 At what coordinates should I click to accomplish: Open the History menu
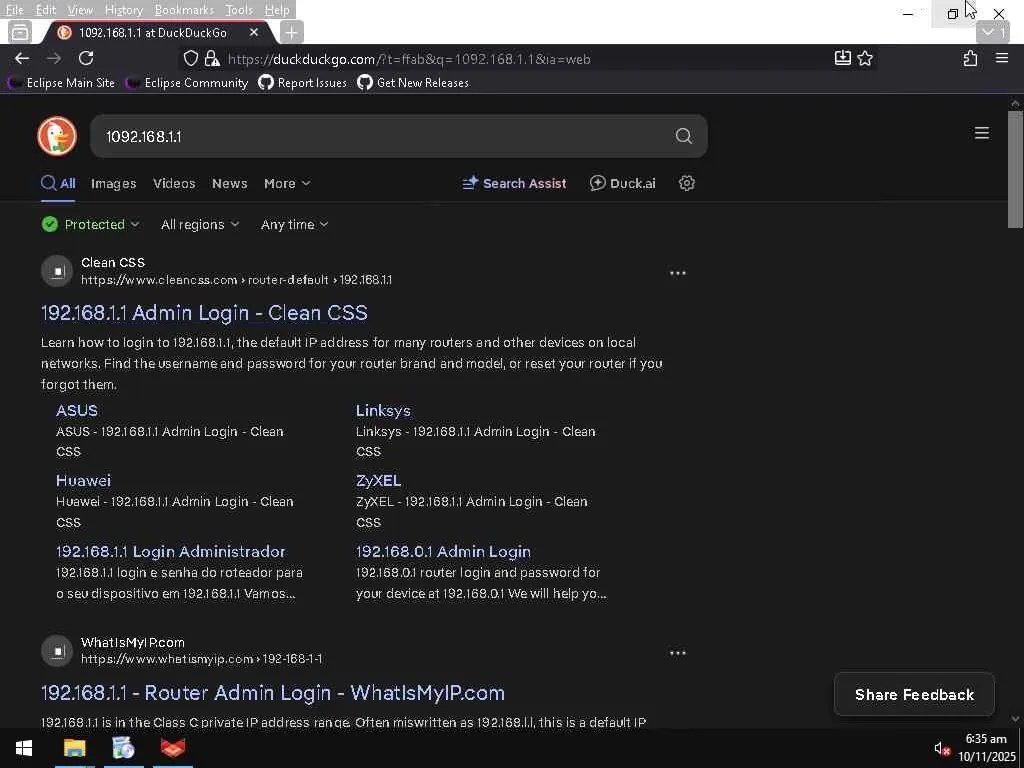(123, 10)
